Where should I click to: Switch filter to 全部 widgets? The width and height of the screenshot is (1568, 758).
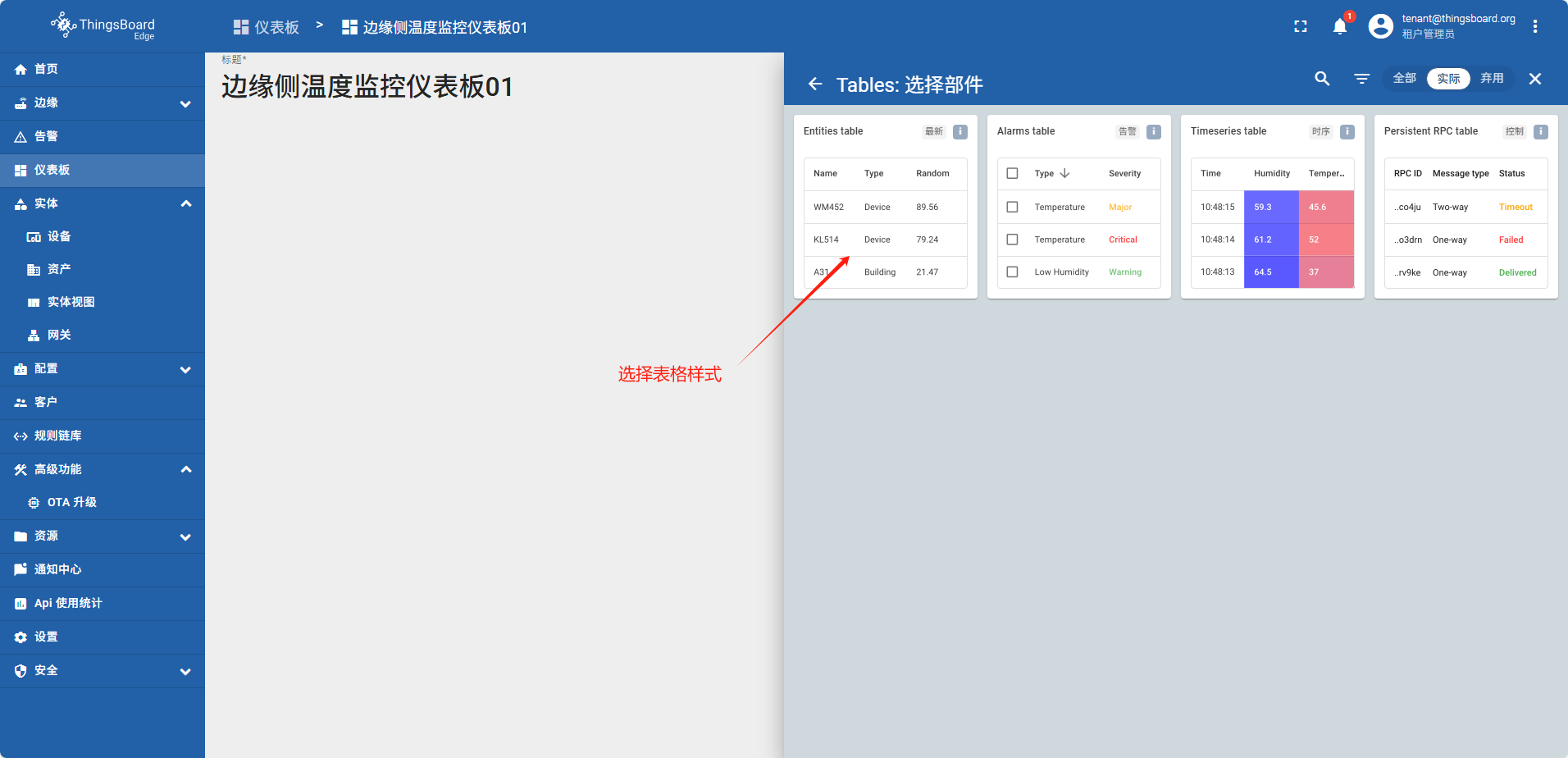pos(1404,79)
